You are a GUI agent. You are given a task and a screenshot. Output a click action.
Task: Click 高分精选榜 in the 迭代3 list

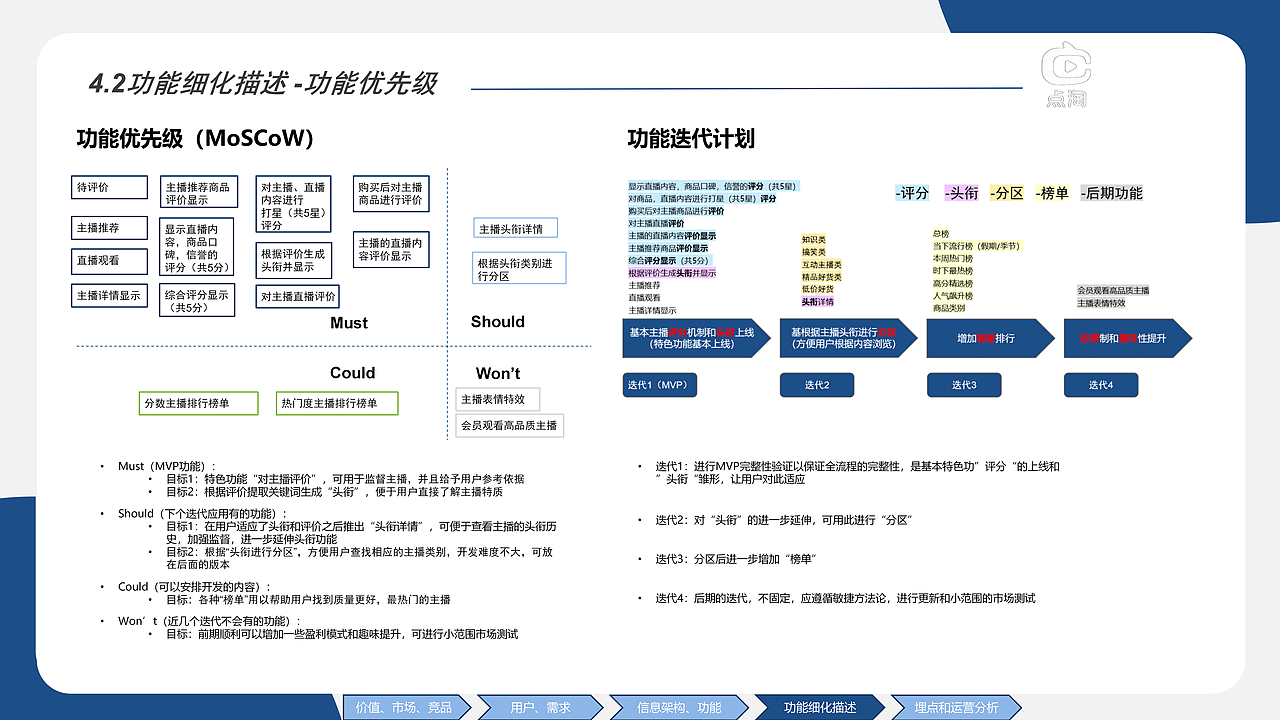tap(952, 283)
